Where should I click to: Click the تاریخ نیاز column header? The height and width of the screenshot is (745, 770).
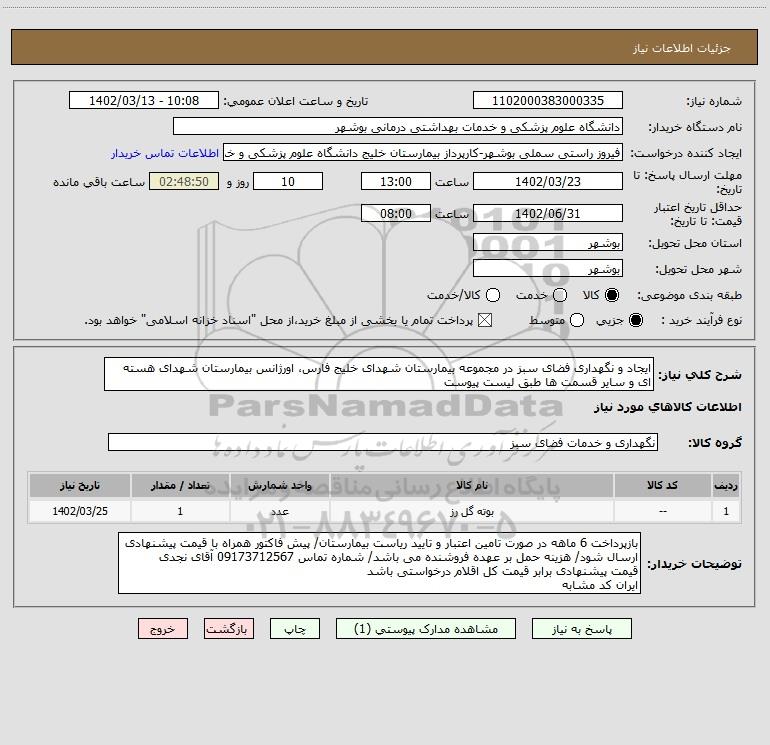click(x=80, y=485)
